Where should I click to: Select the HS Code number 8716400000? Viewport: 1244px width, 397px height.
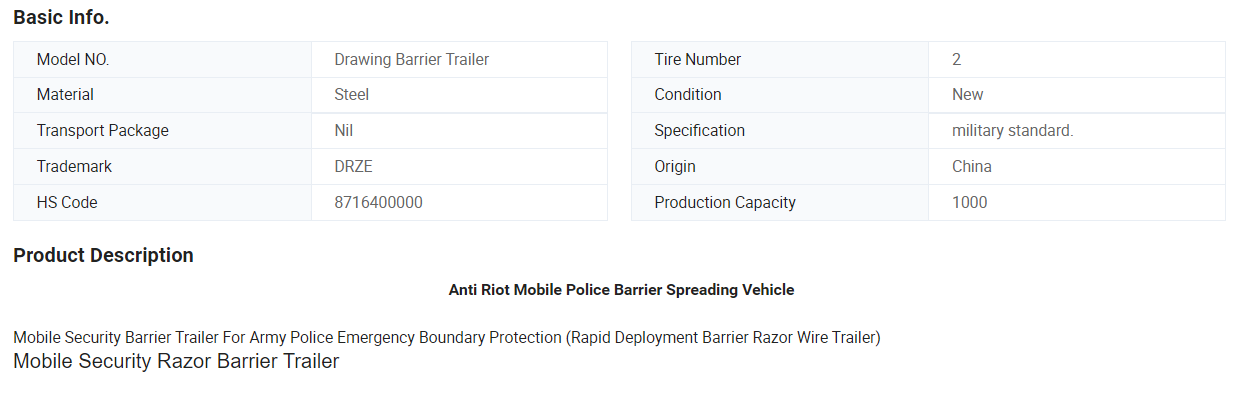tap(379, 203)
